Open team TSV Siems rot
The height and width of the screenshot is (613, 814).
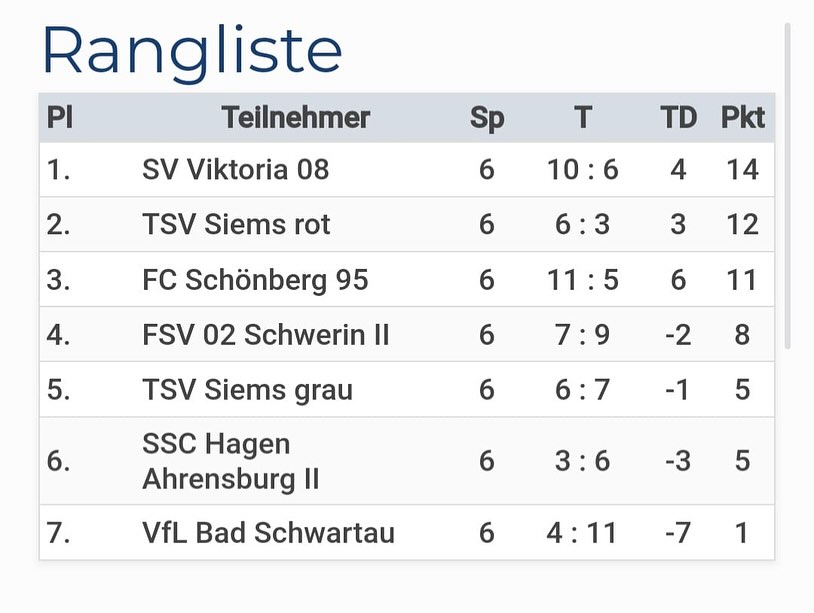(236, 224)
